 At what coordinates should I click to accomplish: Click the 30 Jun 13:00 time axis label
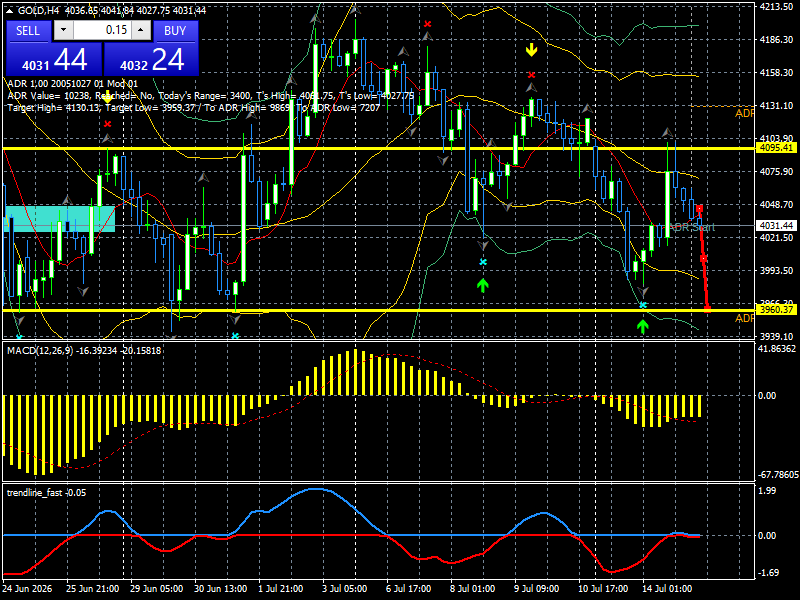[220, 589]
